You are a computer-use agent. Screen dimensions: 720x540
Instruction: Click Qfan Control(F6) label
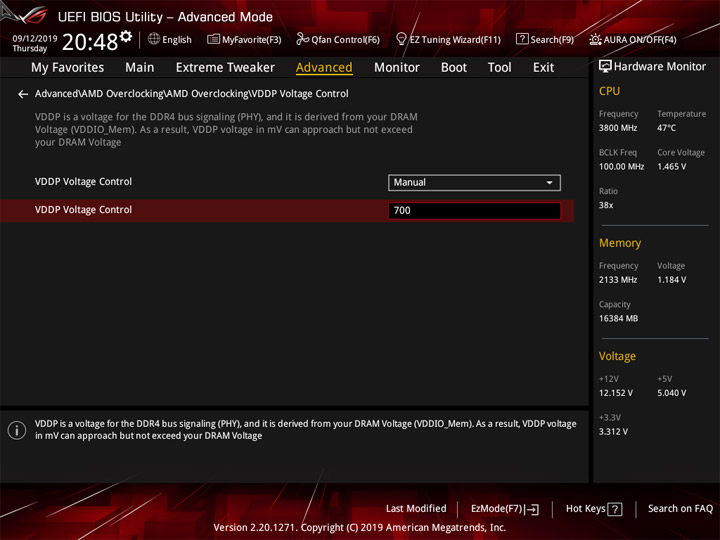pos(345,40)
